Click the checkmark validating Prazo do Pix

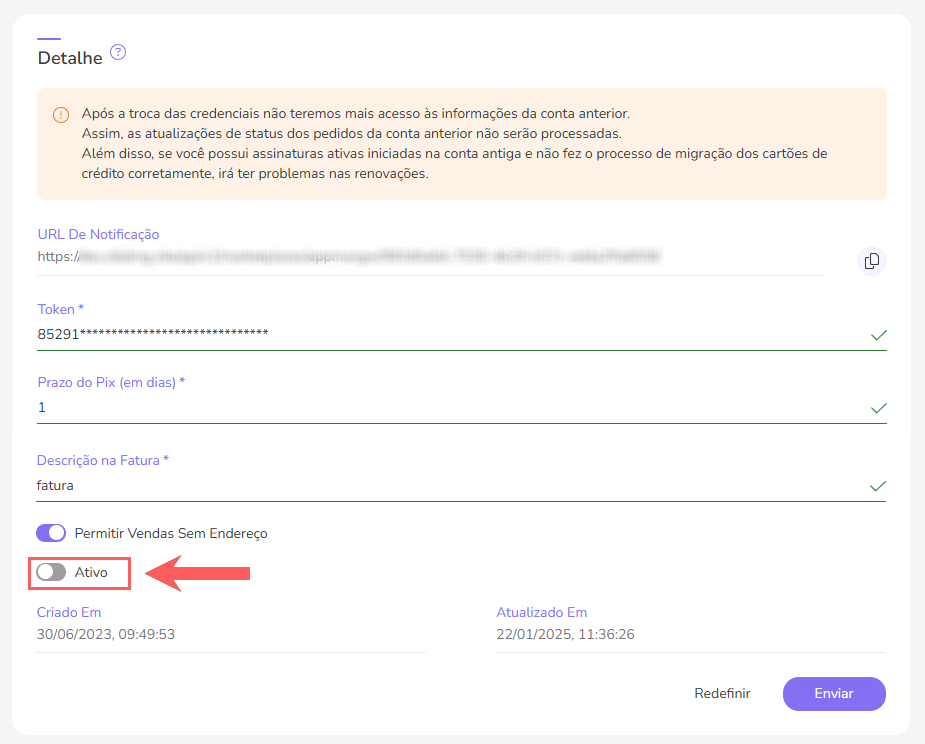point(878,409)
